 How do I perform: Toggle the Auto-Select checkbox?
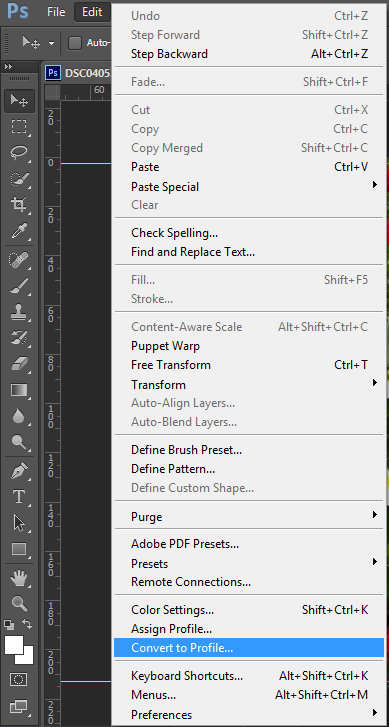pyautogui.click(x=75, y=43)
